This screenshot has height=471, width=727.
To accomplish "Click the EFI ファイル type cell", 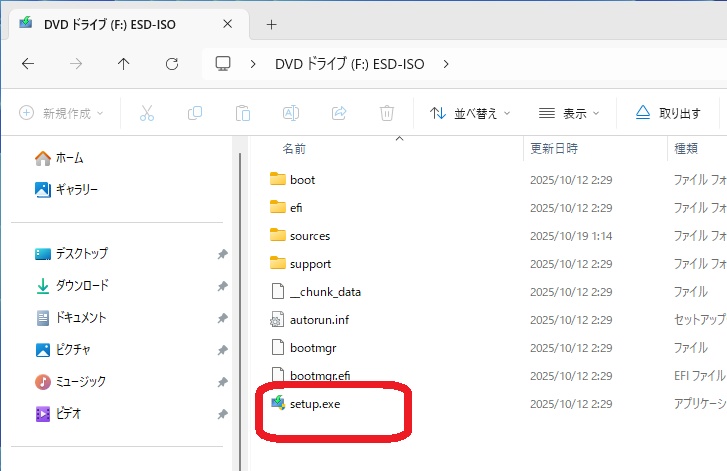I will [x=699, y=376].
